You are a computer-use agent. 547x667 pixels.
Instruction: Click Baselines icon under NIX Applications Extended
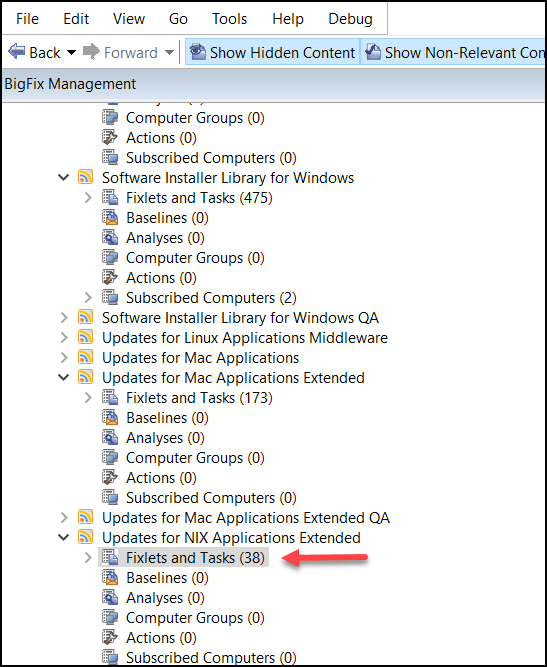tap(110, 577)
